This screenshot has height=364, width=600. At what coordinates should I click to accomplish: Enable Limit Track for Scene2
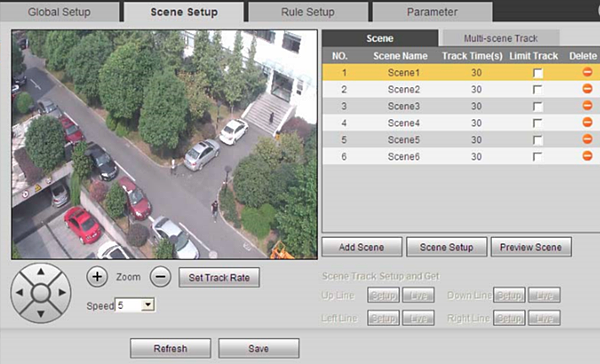[538, 90]
